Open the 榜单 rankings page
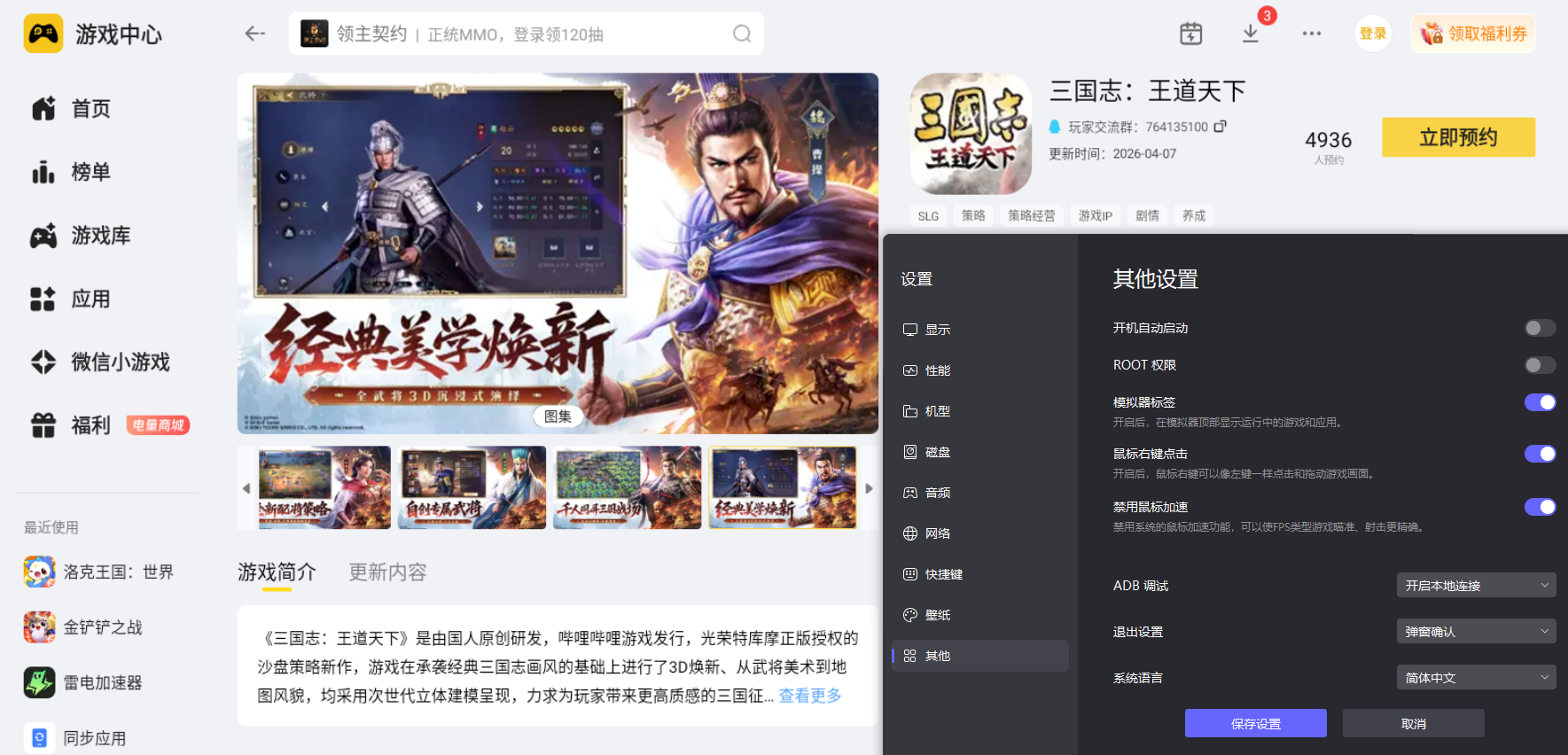1568x755 pixels. coord(71,172)
